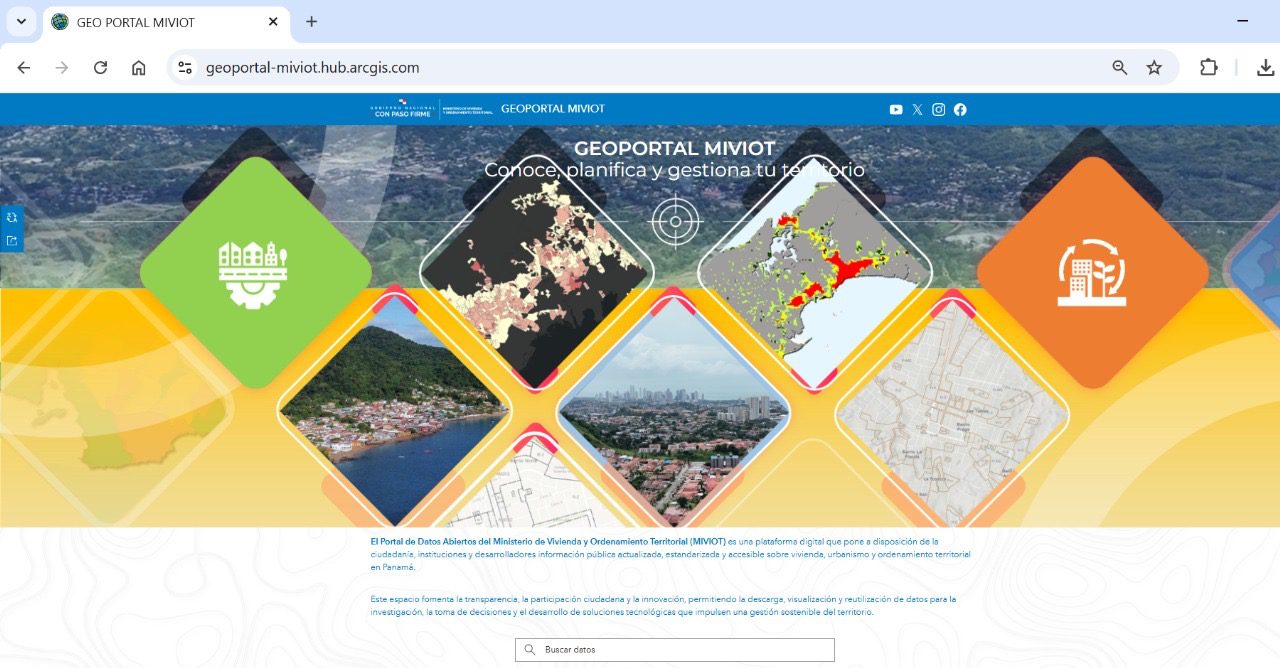
Task: Open the Facebook social link
Action: pos(960,109)
